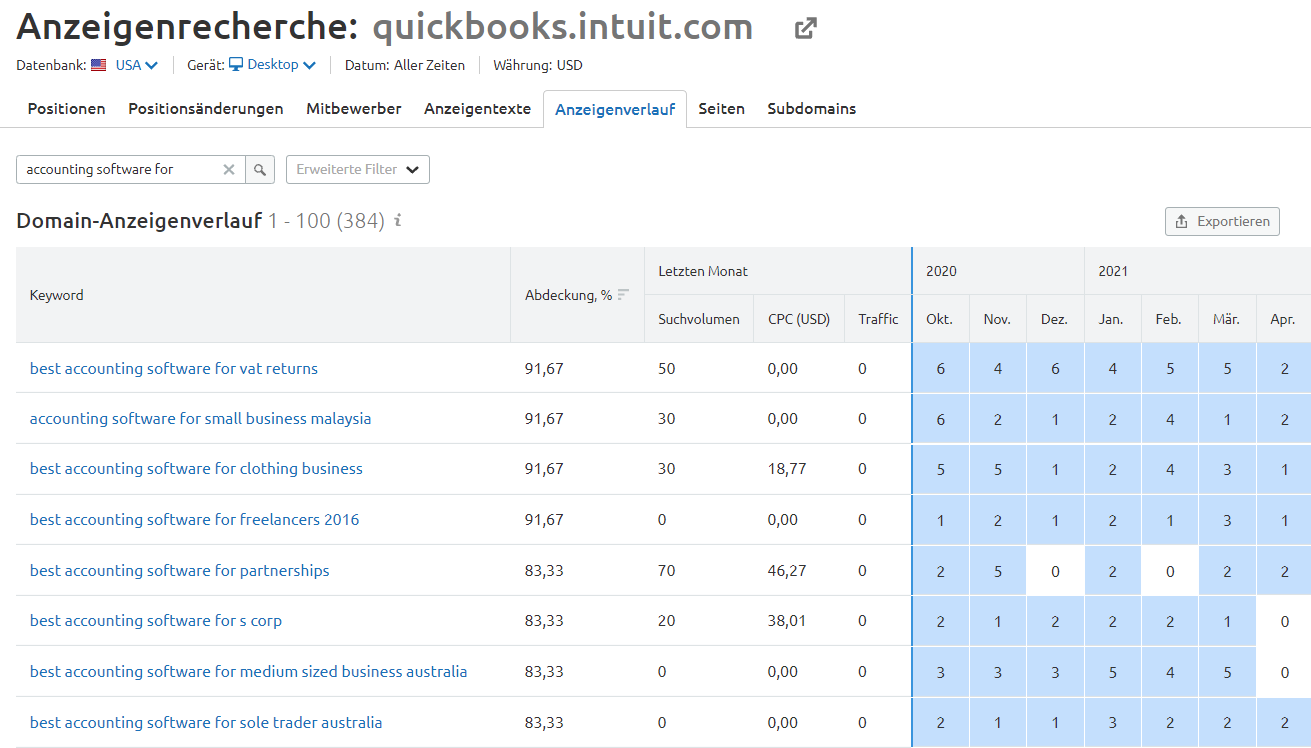1311x748 pixels.
Task: Click the US flag next to Datenbank
Action: (99, 65)
